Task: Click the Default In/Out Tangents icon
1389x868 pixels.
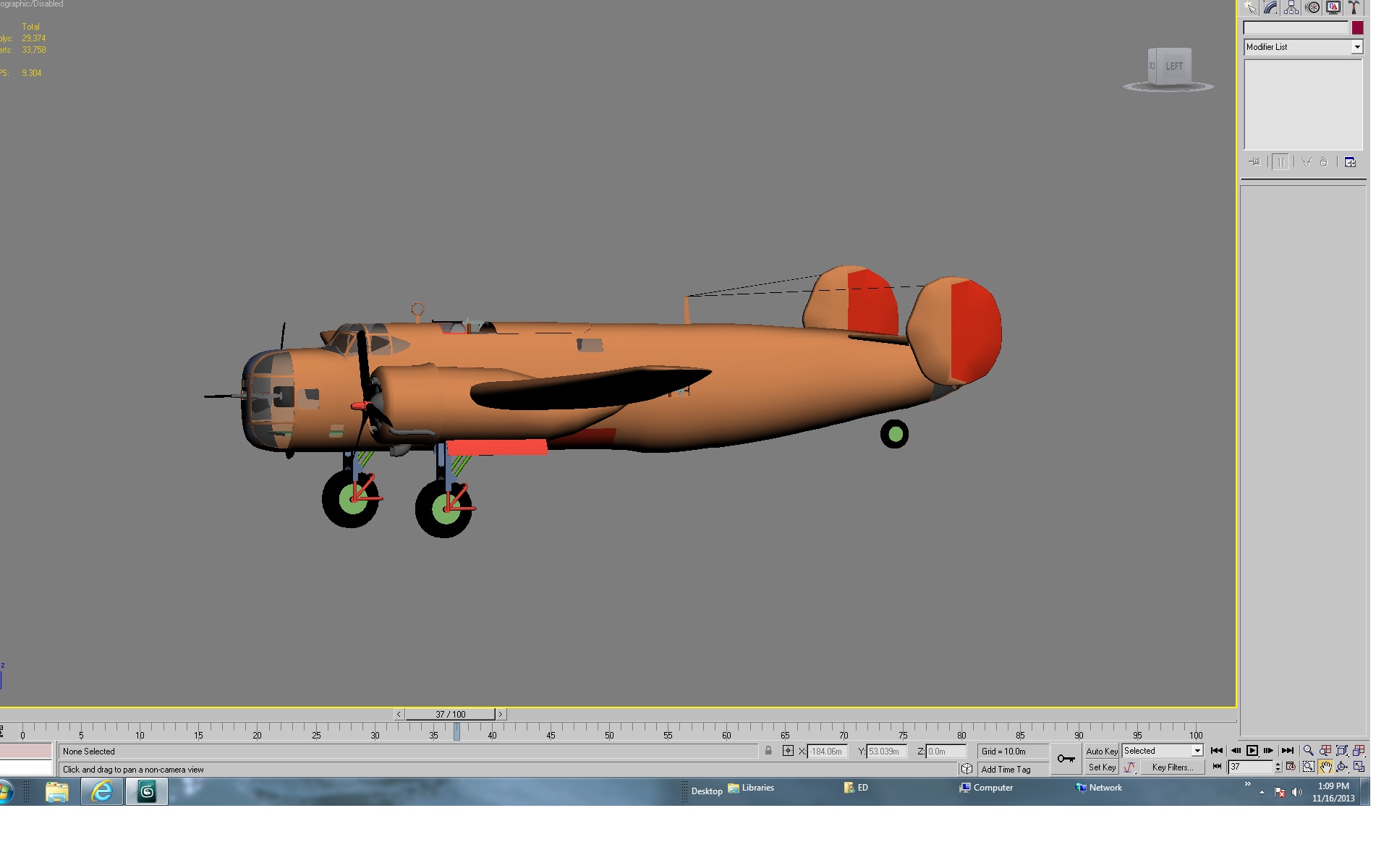Action: (x=1129, y=767)
